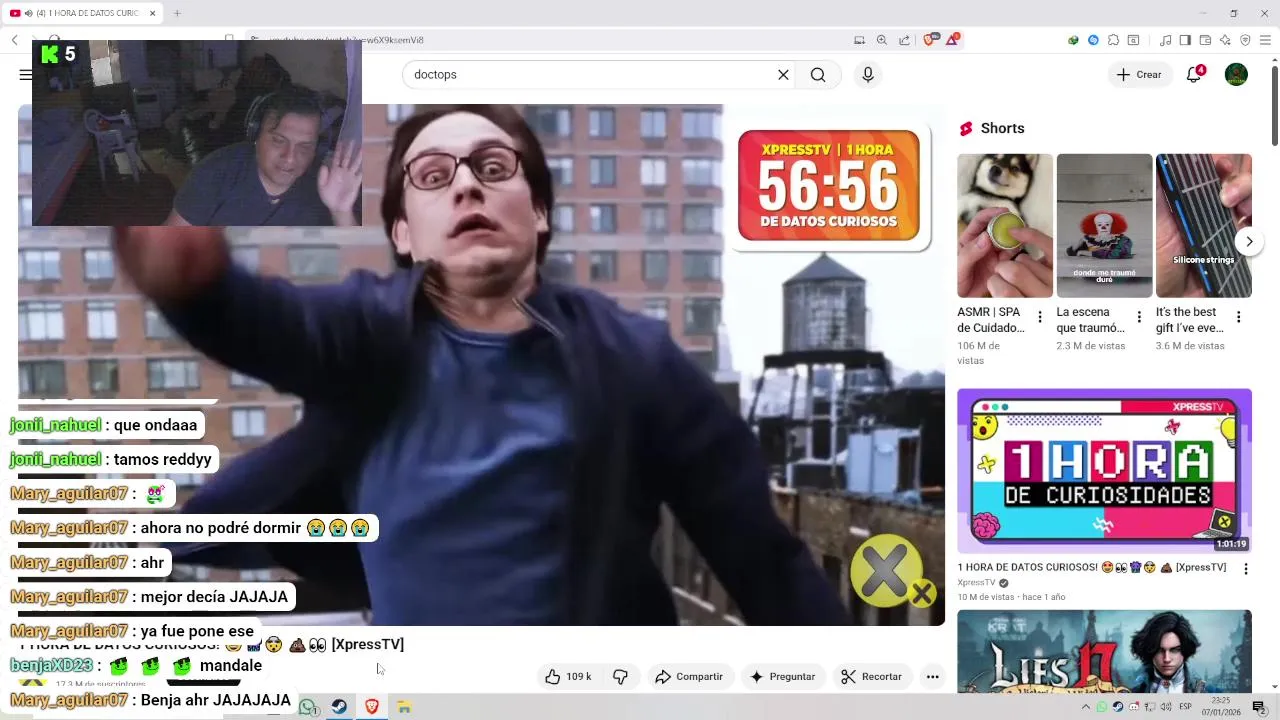This screenshot has height=720, width=1280.
Task: Open 'Silicone strings' short thumbnail
Action: pos(1204,226)
